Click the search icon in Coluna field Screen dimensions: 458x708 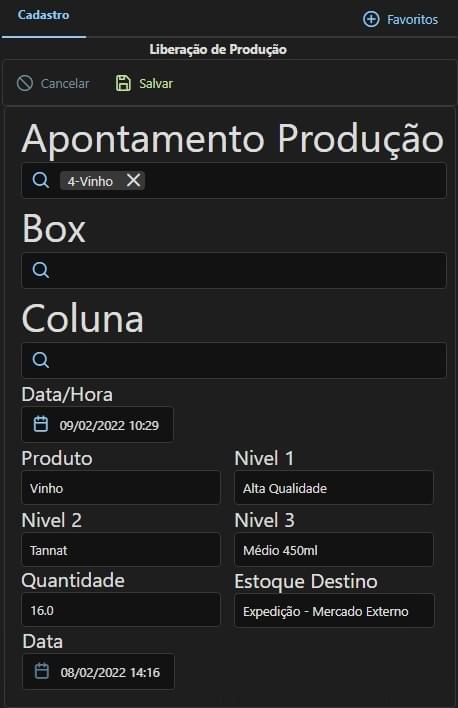41,360
